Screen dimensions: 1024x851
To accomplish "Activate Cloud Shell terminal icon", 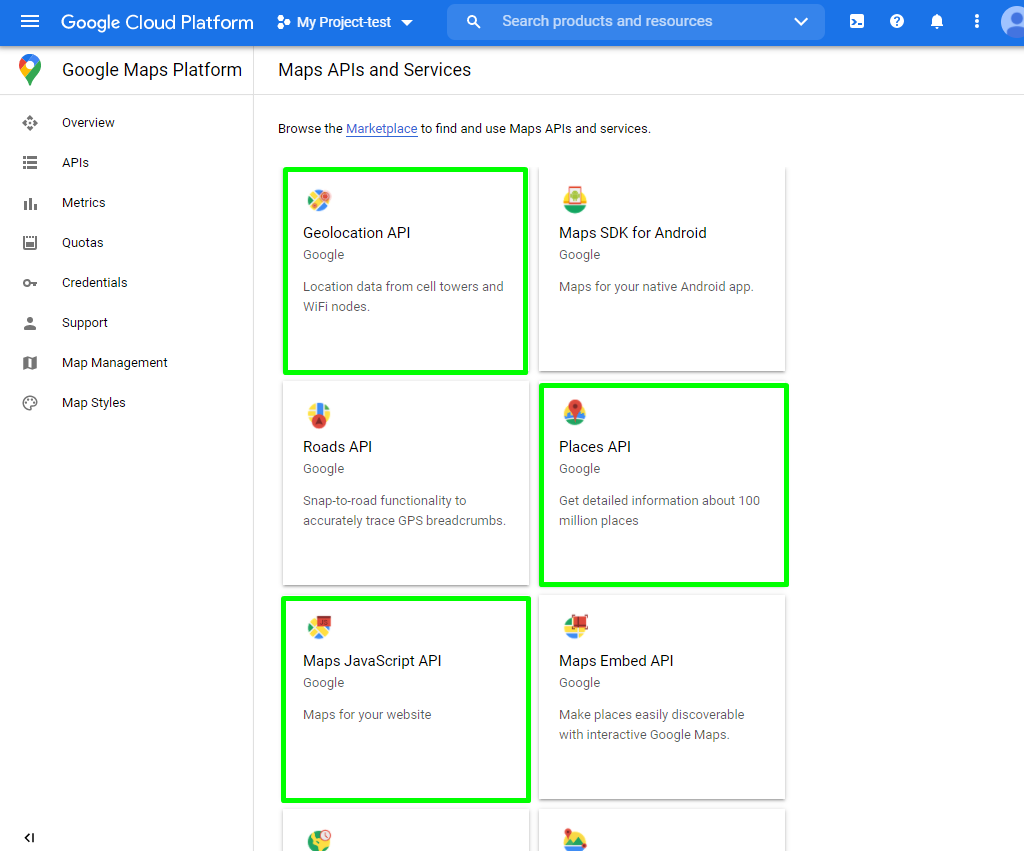I will [857, 22].
